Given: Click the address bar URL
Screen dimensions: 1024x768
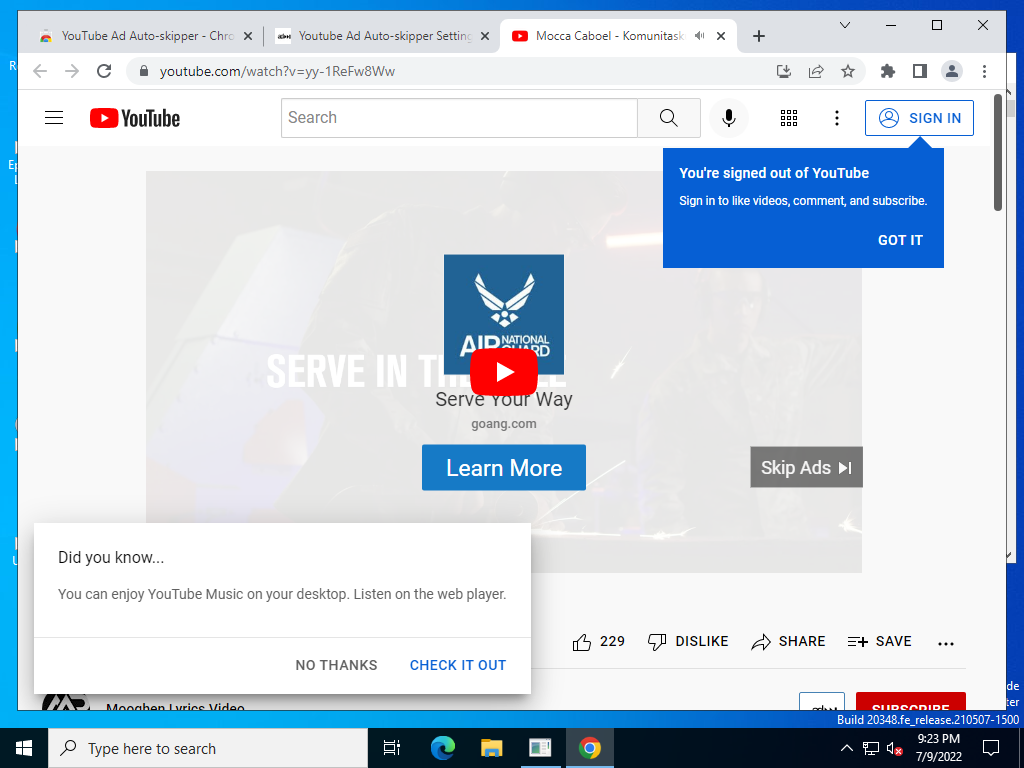Looking at the screenshot, I should [278, 71].
